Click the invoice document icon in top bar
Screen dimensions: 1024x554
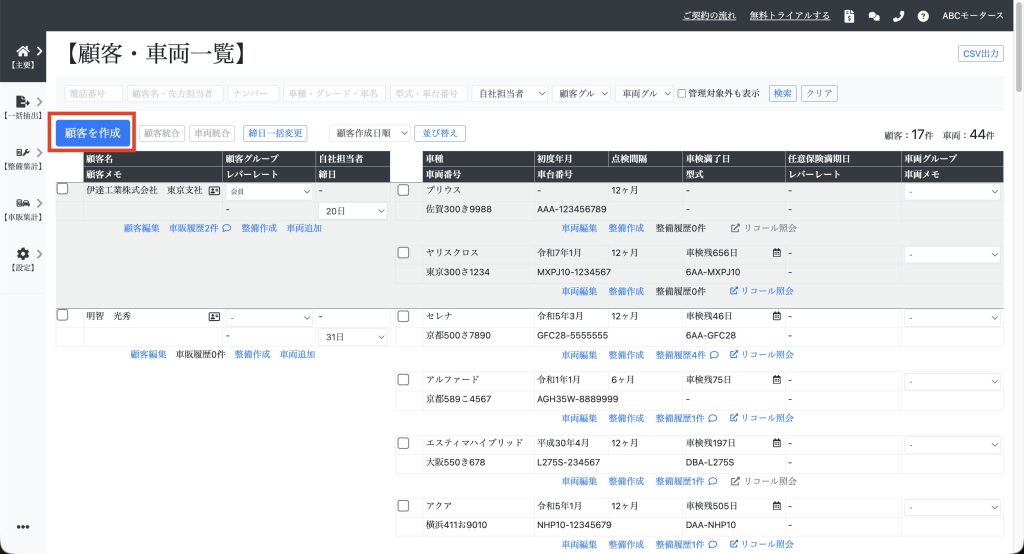coord(849,16)
